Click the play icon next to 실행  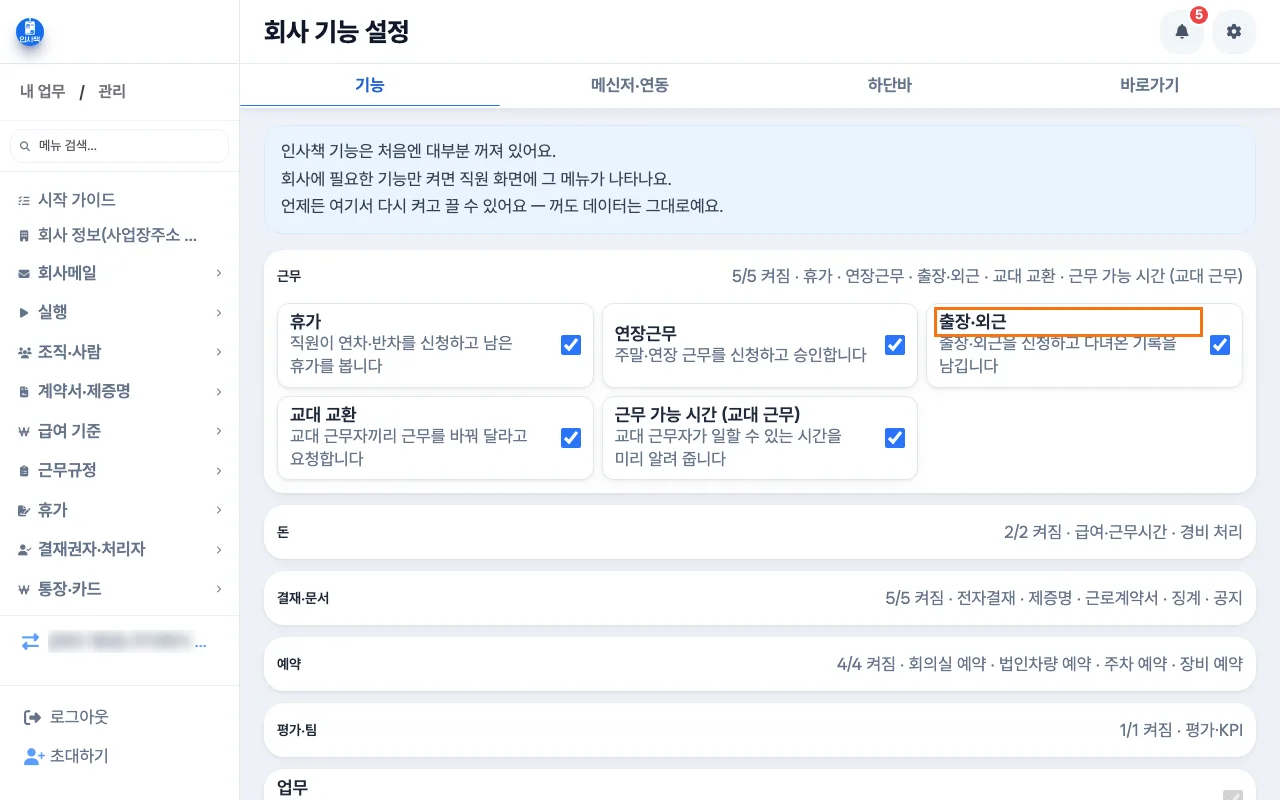point(24,313)
